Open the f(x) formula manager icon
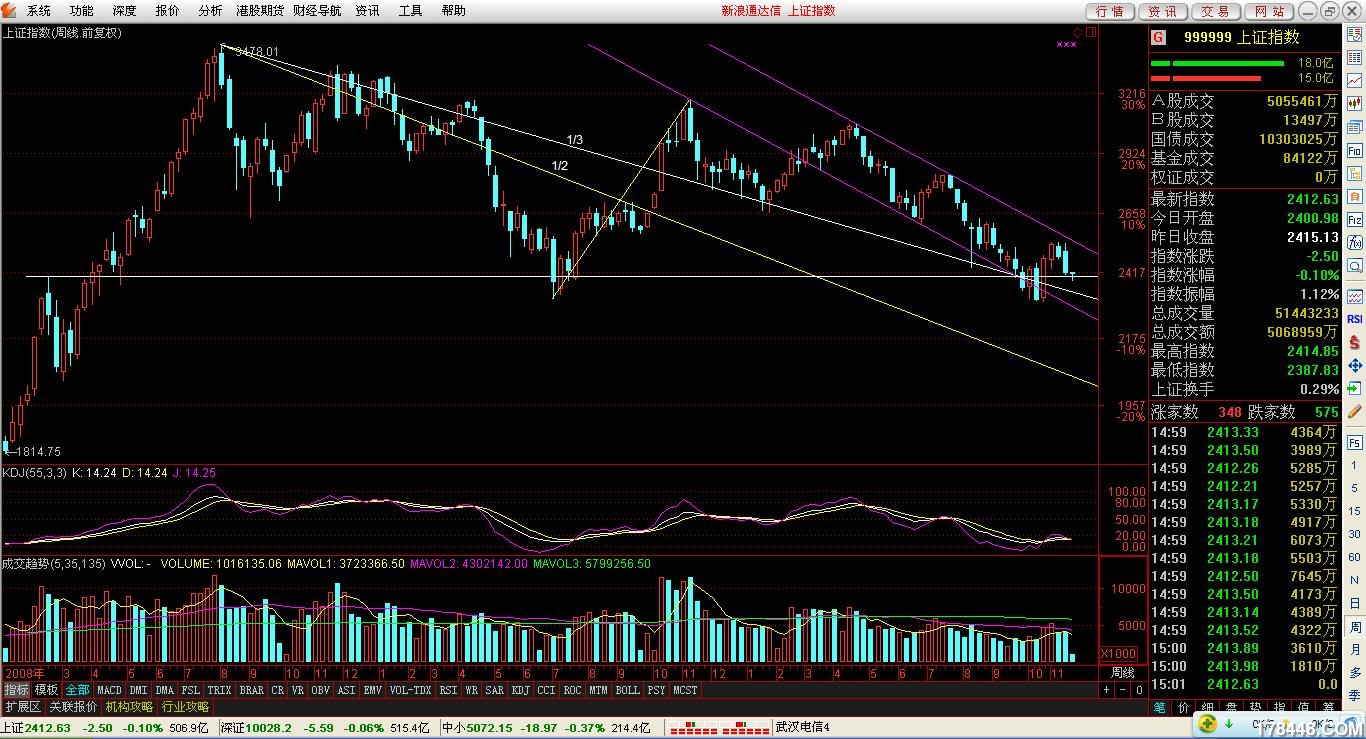This screenshot has width=1366, height=739. coord(1354,242)
